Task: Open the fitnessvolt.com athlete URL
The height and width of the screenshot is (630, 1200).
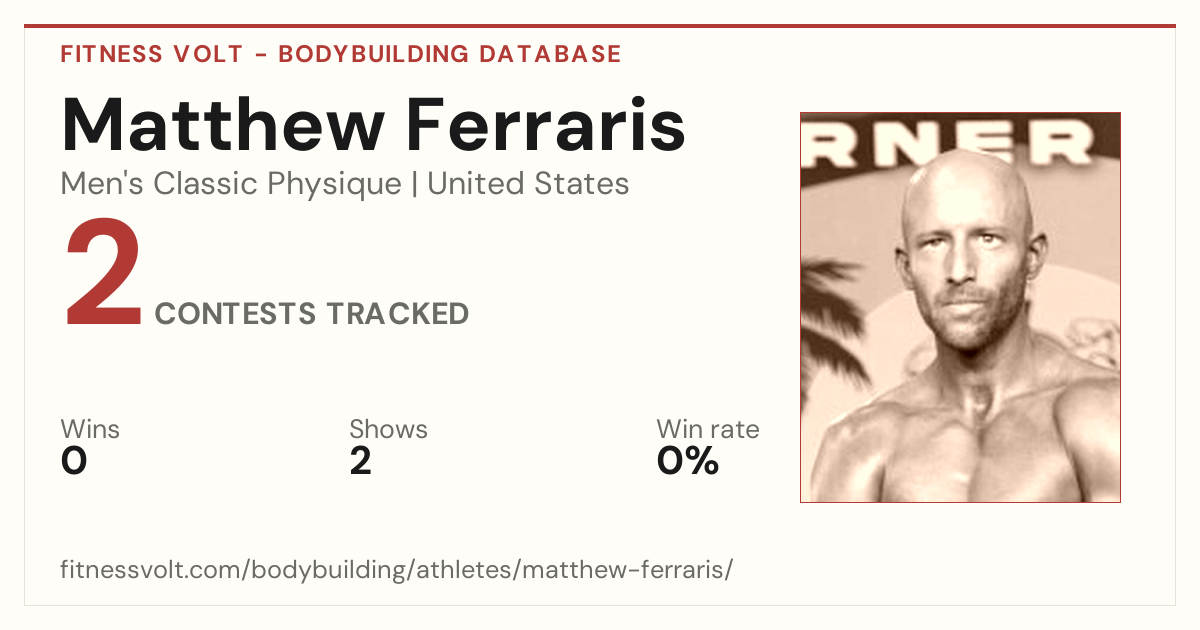Action: (x=397, y=571)
